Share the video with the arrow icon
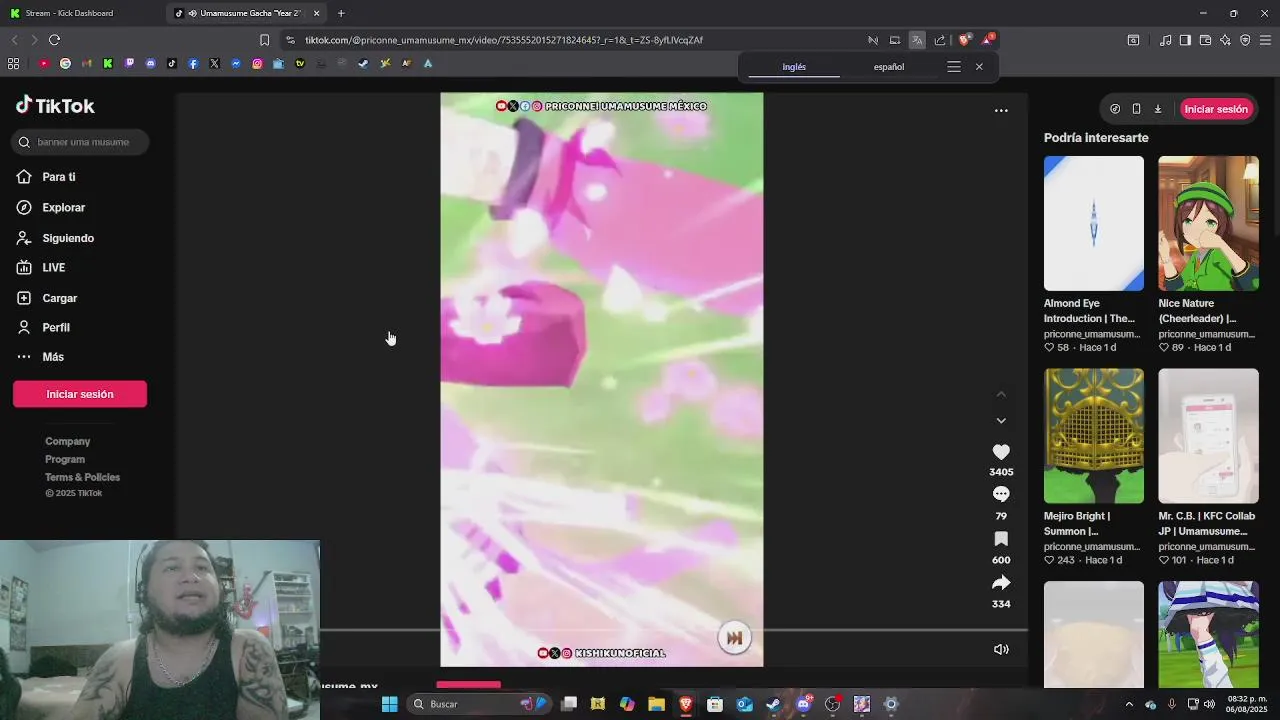This screenshot has width=1280, height=720. (1001, 583)
